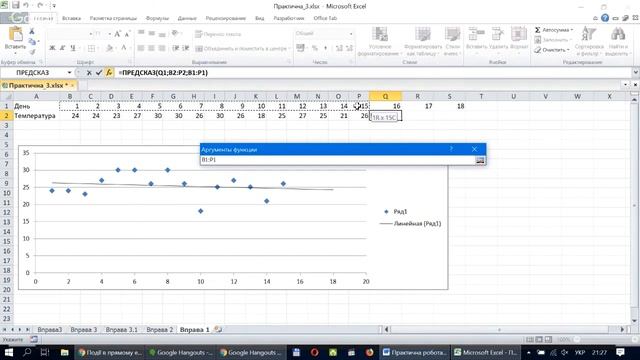Open the number format dropdown (Общий)
640x360 pixels.
(351, 33)
